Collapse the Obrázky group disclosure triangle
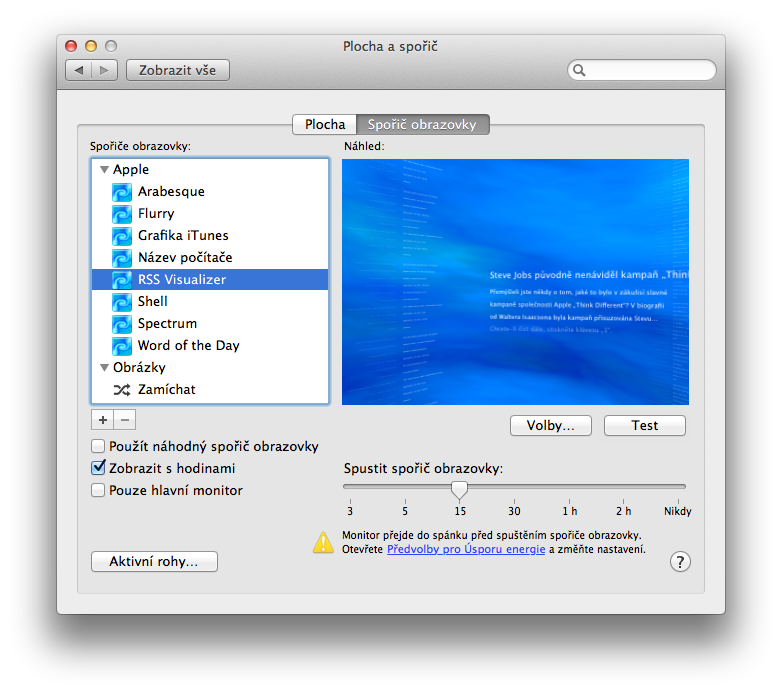The height and width of the screenshot is (693, 782). (x=104, y=368)
